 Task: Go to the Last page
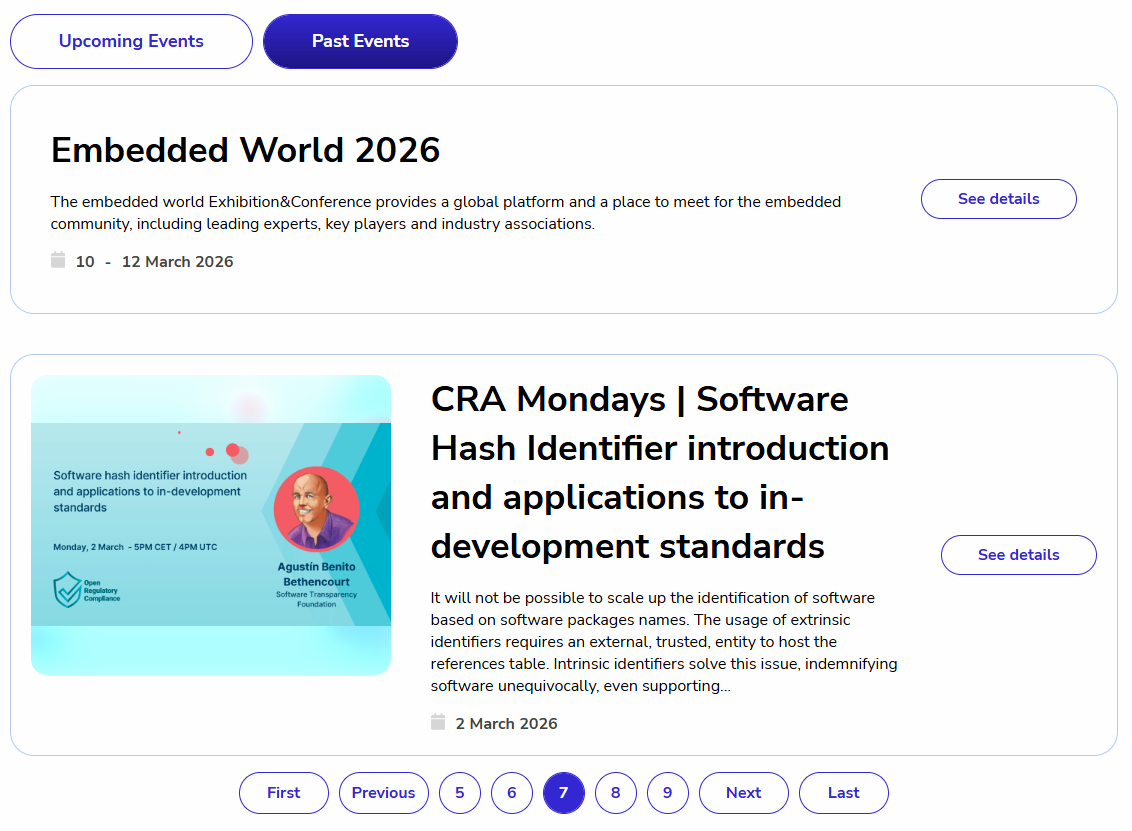coord(844,793)
